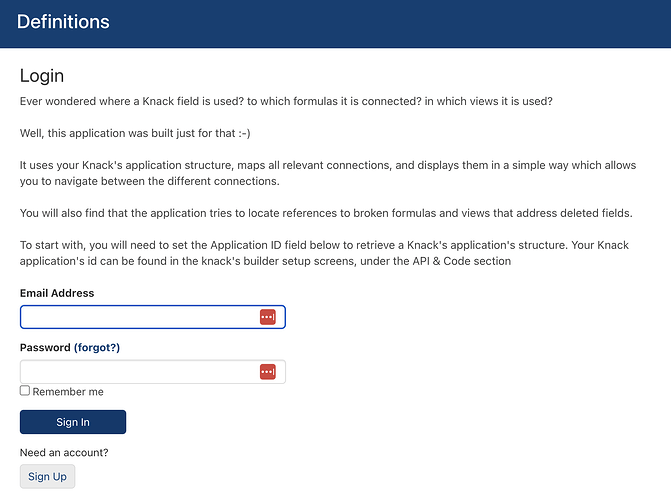The width and height of the screenshot is (671, 500).
Task: Click empty area of the blue header bar
Action: (x=385, y=24)
